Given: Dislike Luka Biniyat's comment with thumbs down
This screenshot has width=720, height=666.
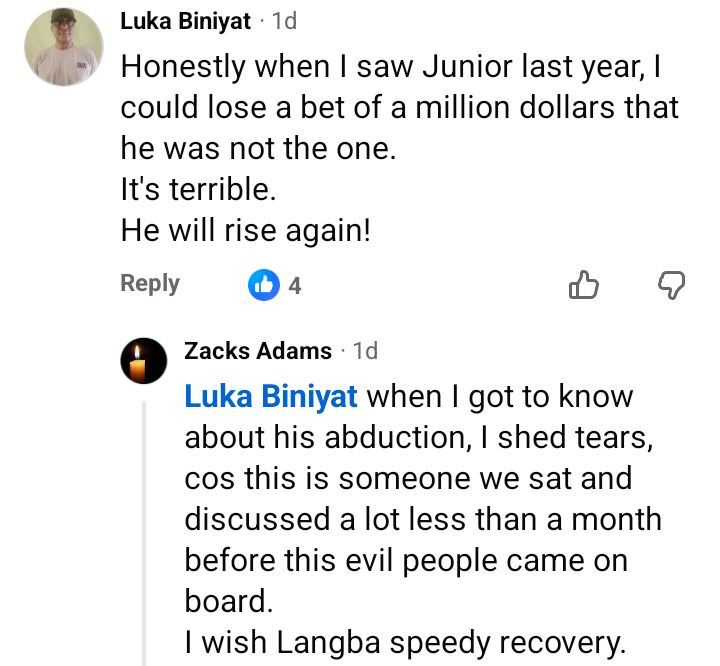Looking at the screenshot, I should pos(672,285).
